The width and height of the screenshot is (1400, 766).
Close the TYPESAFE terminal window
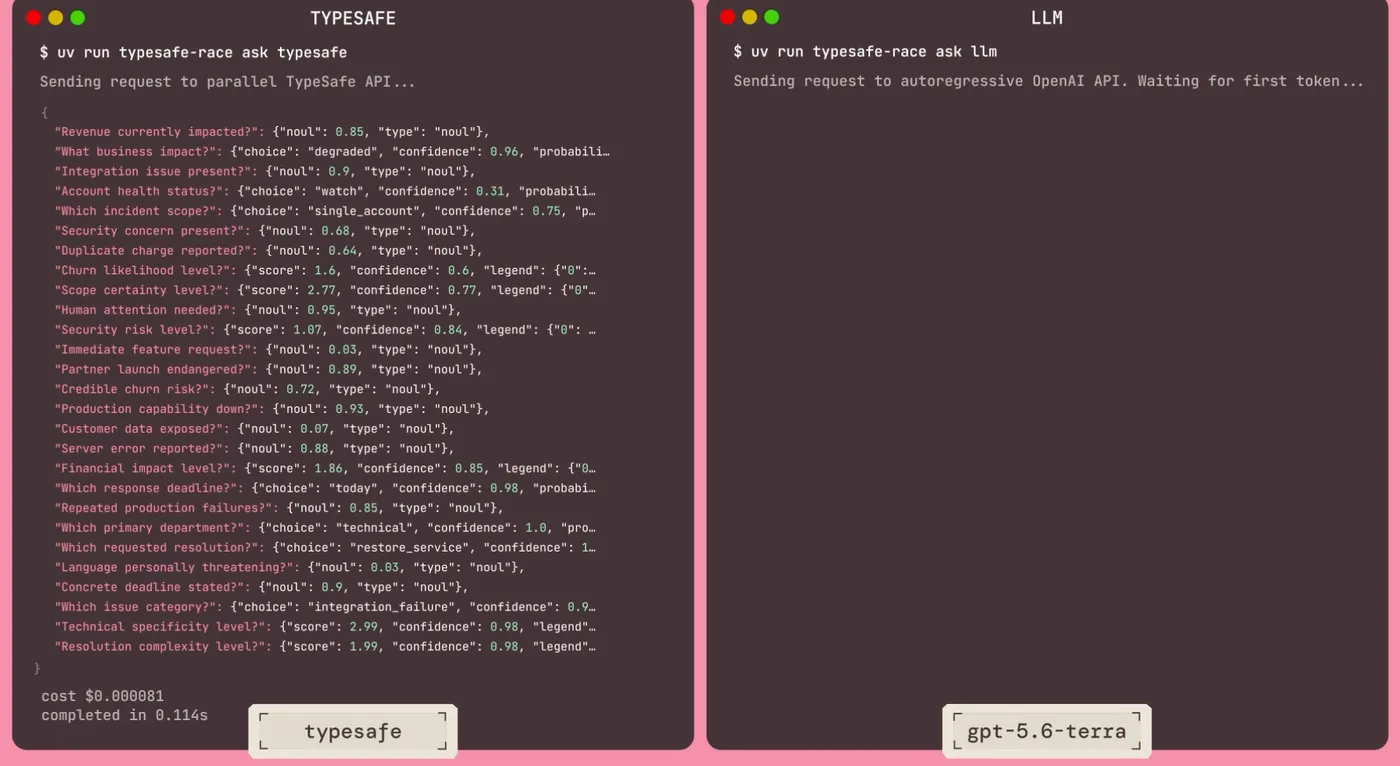[x=34, y=18]
